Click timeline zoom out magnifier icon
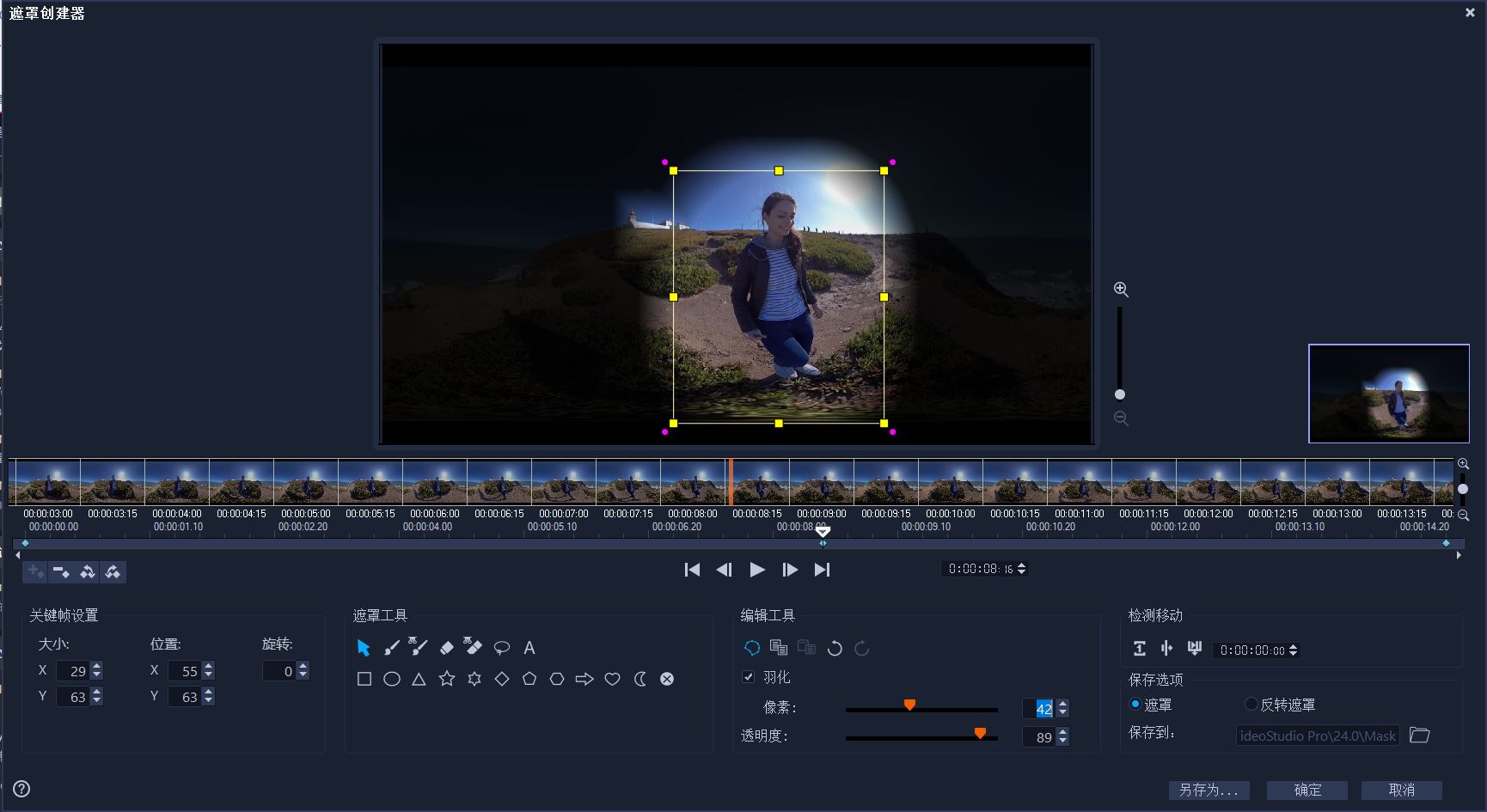 pos(1463,516)
